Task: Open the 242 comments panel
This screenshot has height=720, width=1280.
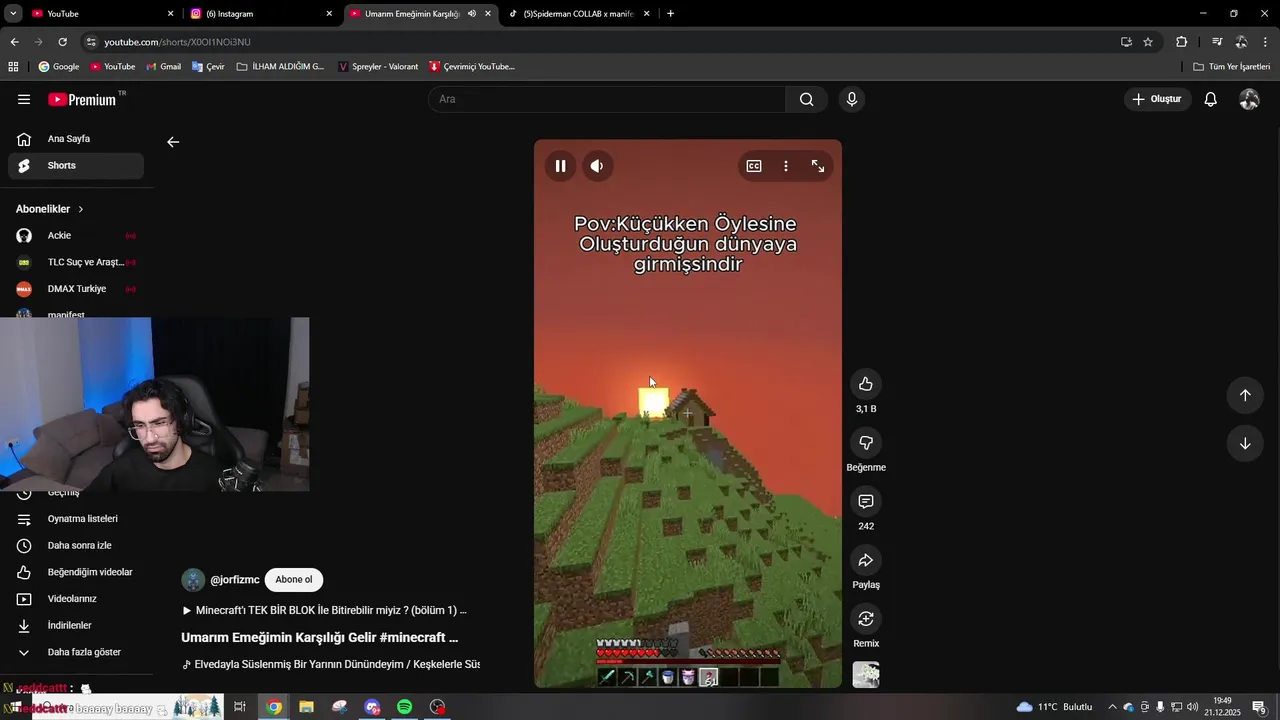Action: [866, 501]
